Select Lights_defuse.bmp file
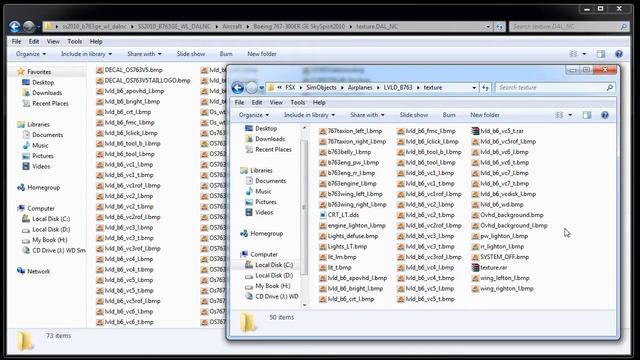 [349, 236]
